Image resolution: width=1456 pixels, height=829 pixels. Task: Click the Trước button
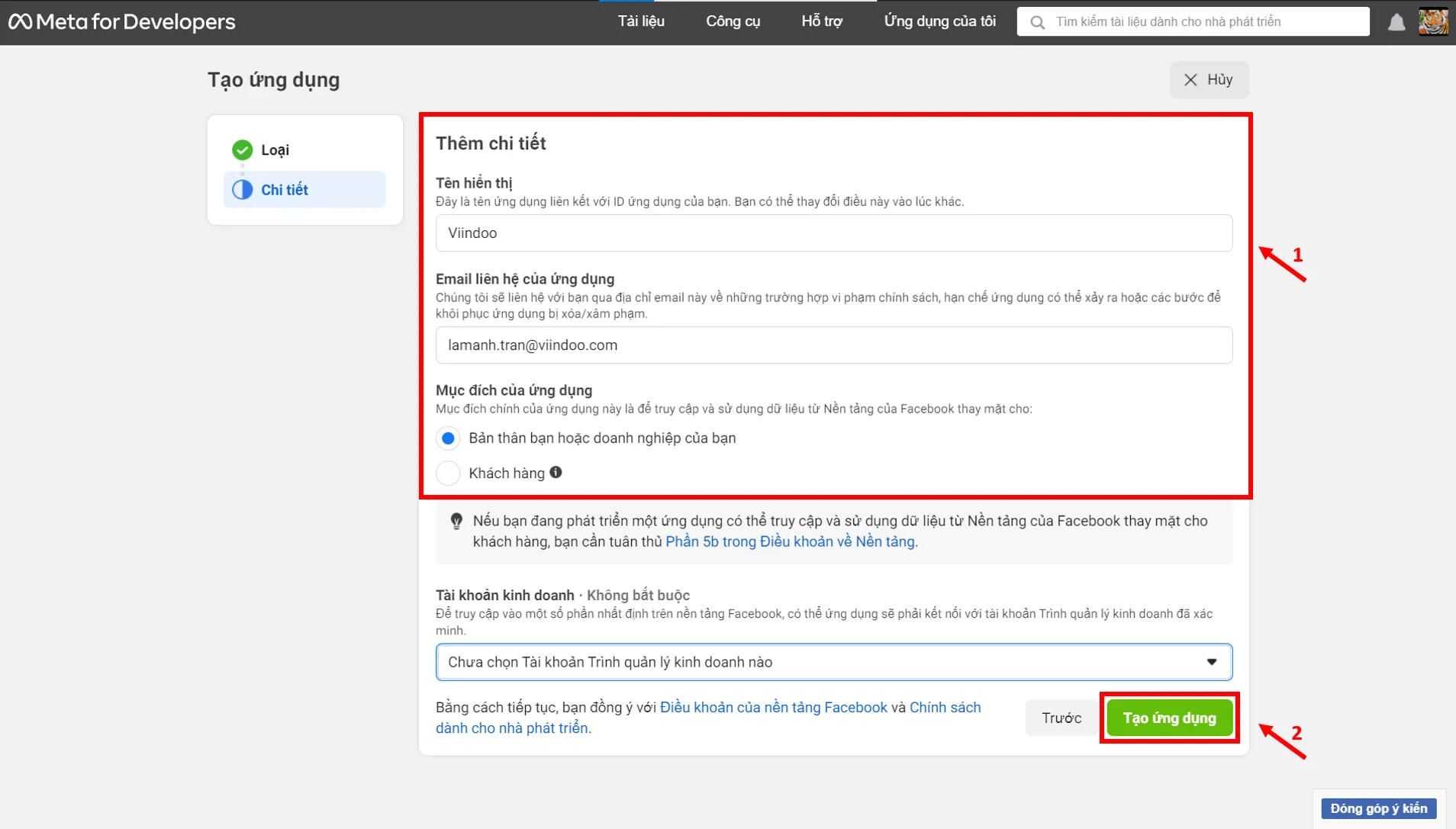(1061, 718)
